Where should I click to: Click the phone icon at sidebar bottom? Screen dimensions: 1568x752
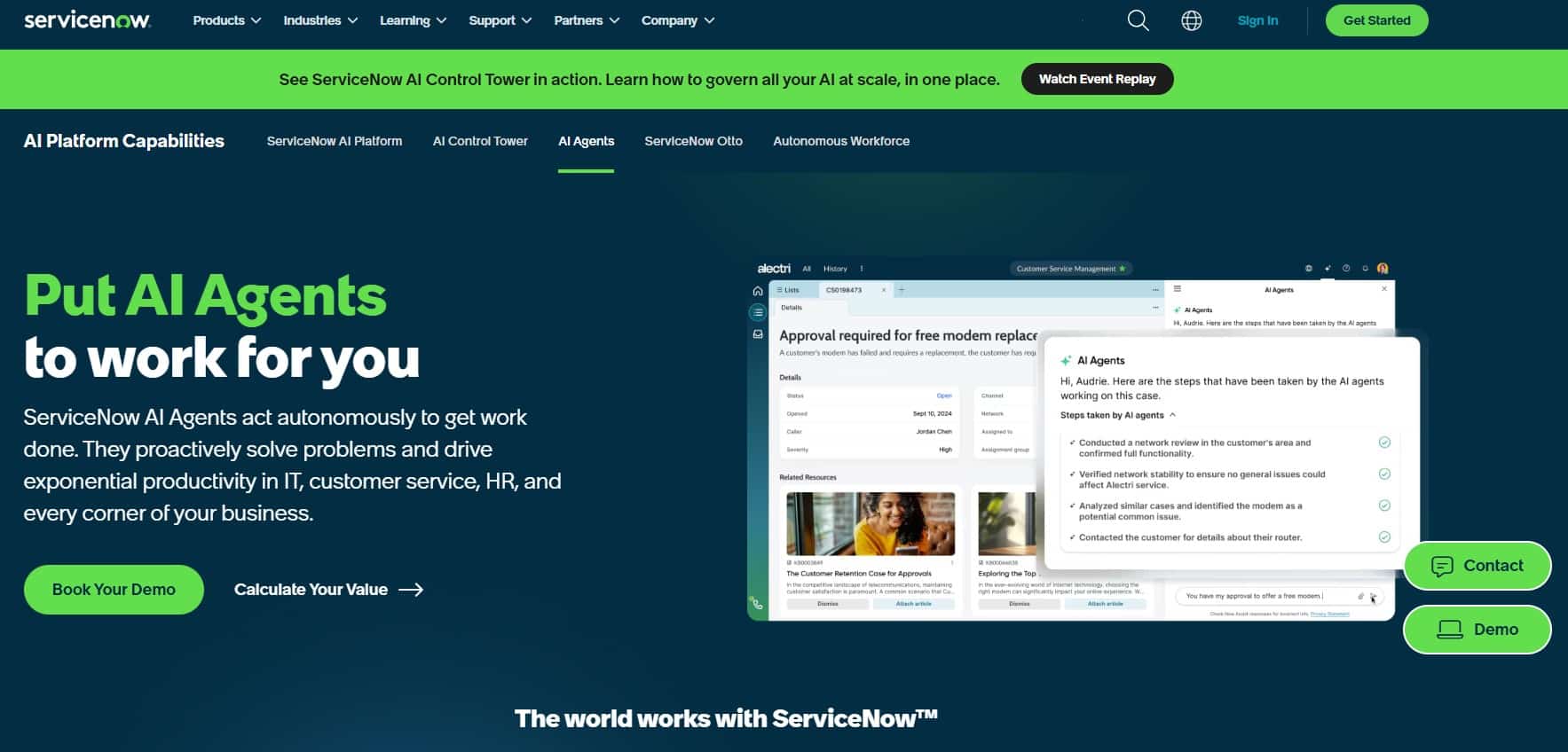click(x=757, y=604)
